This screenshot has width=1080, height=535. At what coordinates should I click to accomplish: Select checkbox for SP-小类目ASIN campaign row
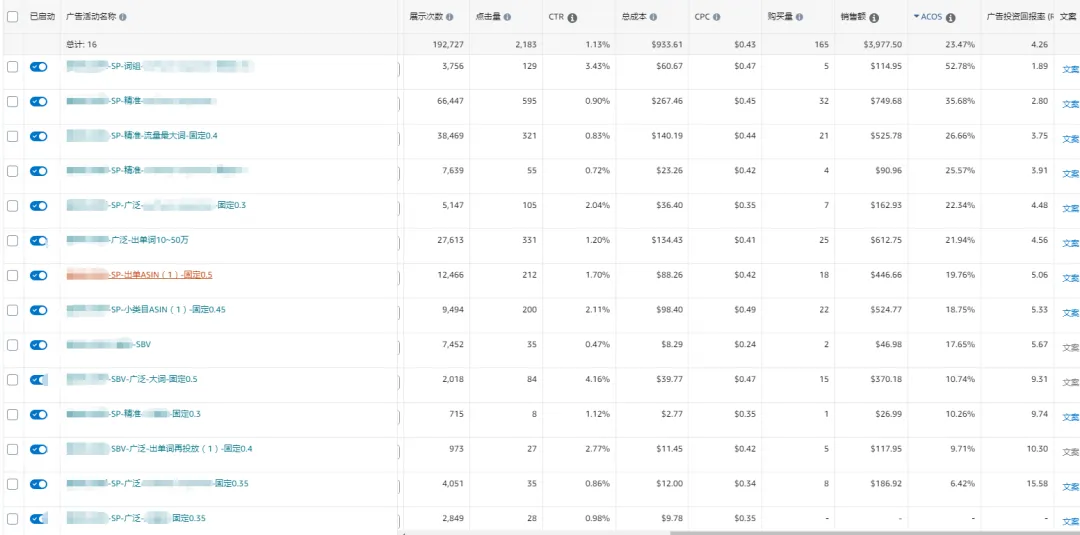pos(12,310)
